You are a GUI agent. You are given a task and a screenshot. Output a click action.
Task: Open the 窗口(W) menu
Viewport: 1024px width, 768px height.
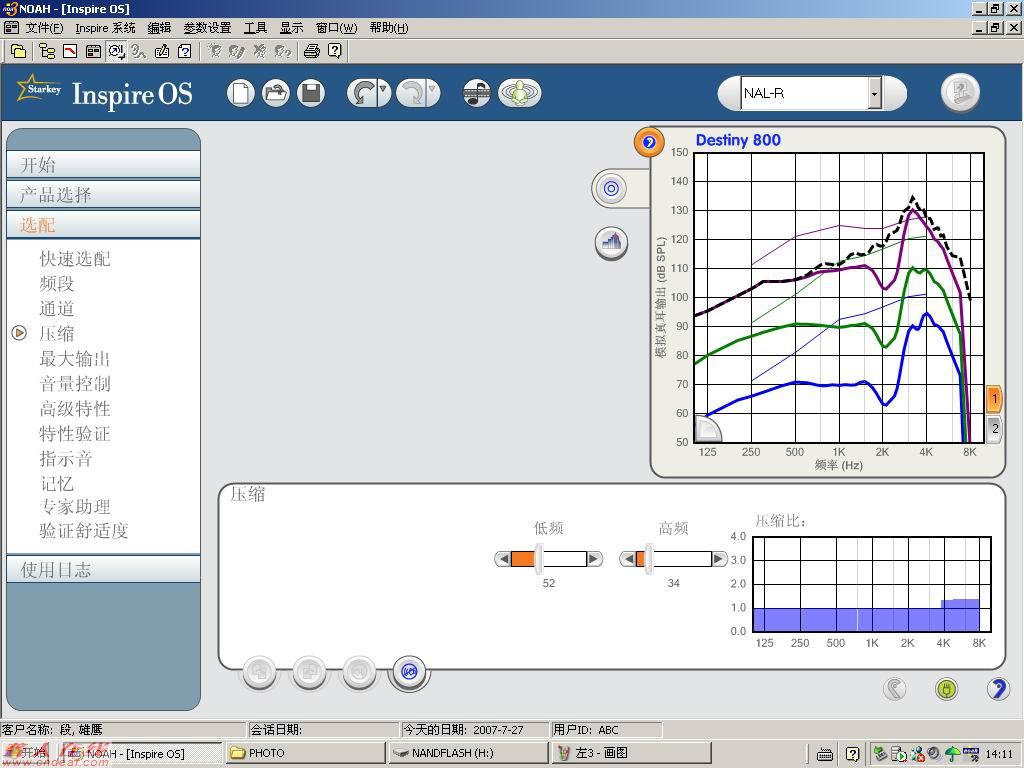click(x=336, y=28)
